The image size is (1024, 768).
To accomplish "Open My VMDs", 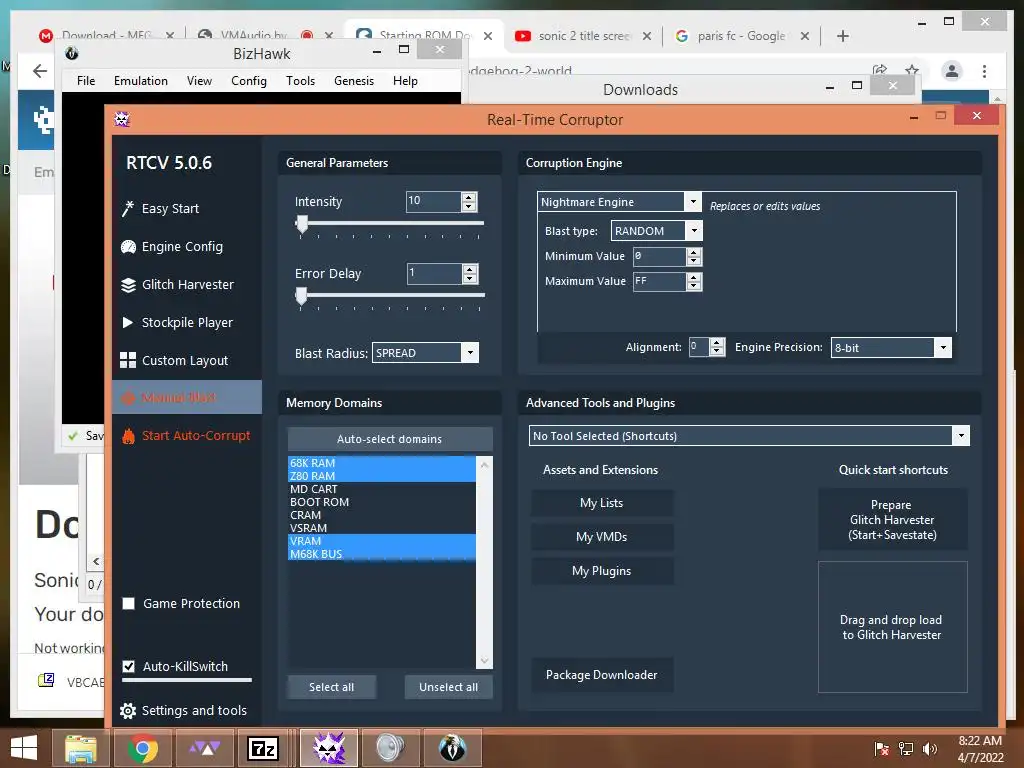I will click(601, 537).
